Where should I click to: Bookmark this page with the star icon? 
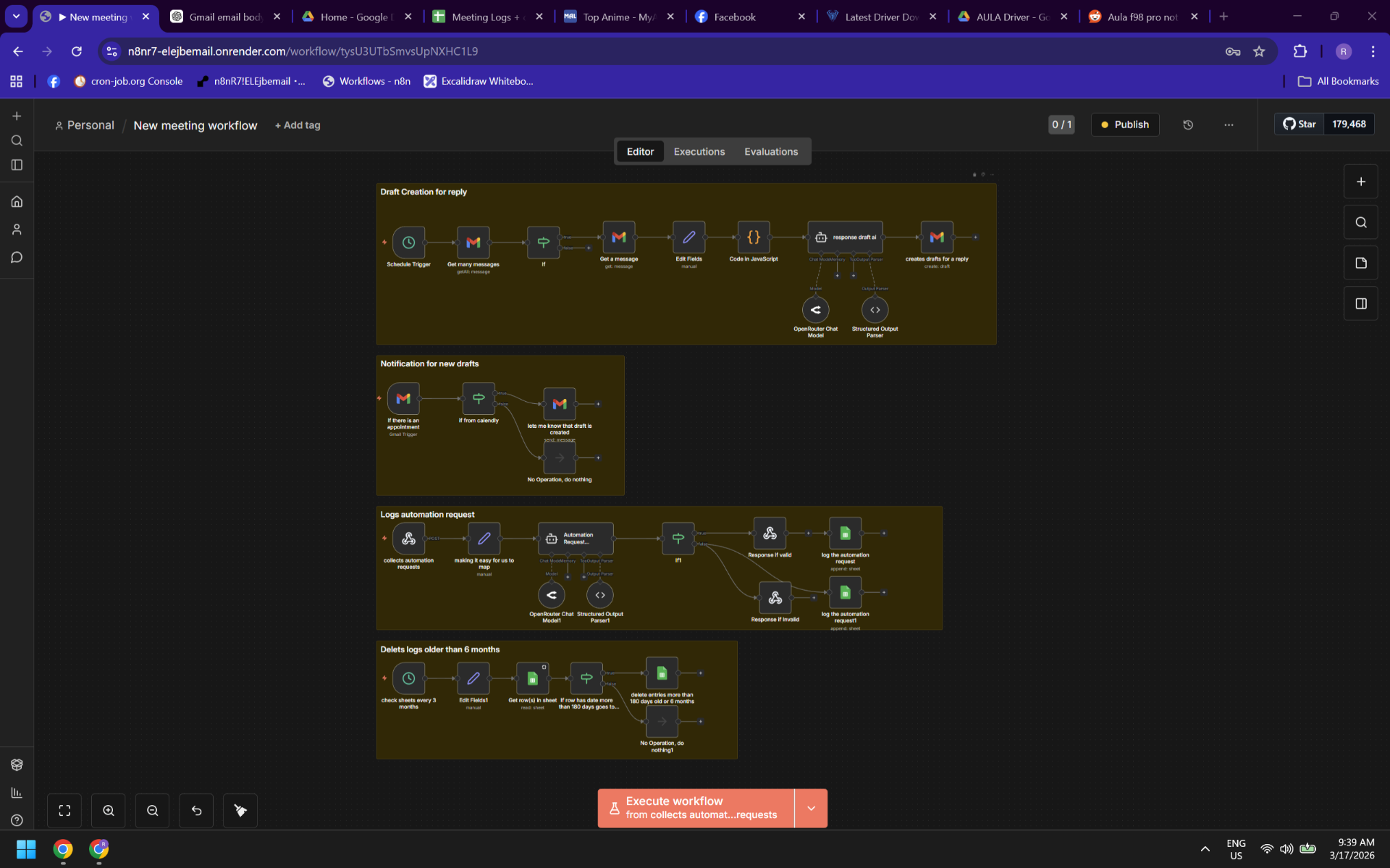1259,51
